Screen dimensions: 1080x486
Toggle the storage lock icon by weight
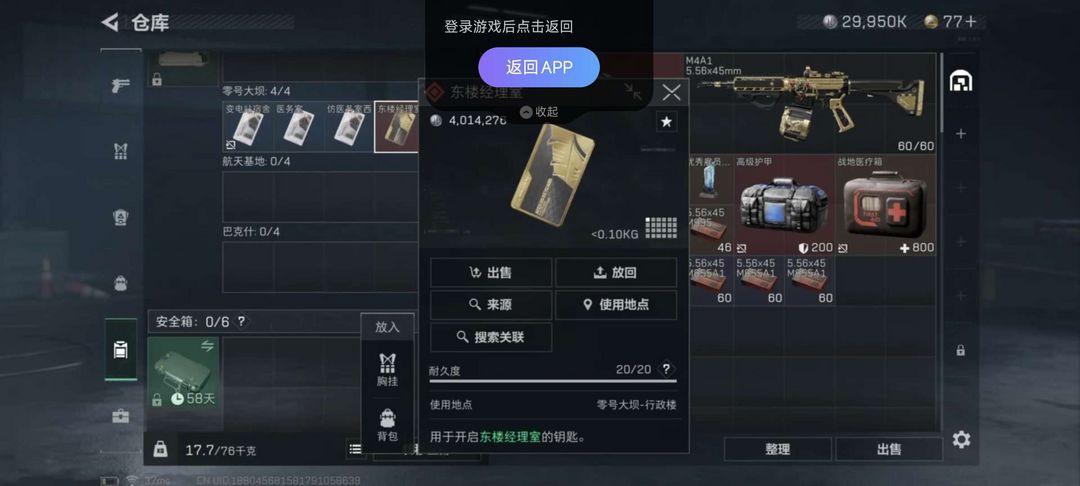[x=160, y=450]
